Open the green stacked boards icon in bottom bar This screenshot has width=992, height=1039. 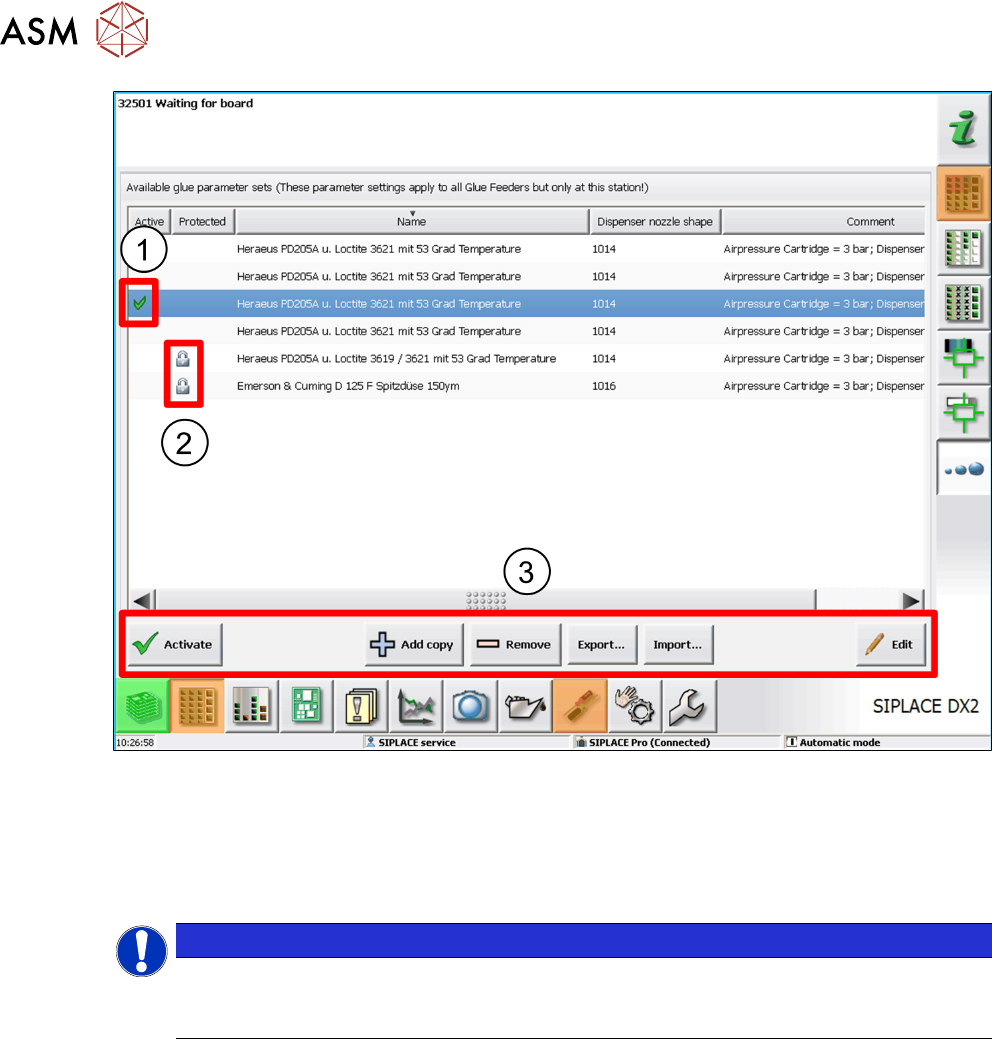[x=143, y=706]
